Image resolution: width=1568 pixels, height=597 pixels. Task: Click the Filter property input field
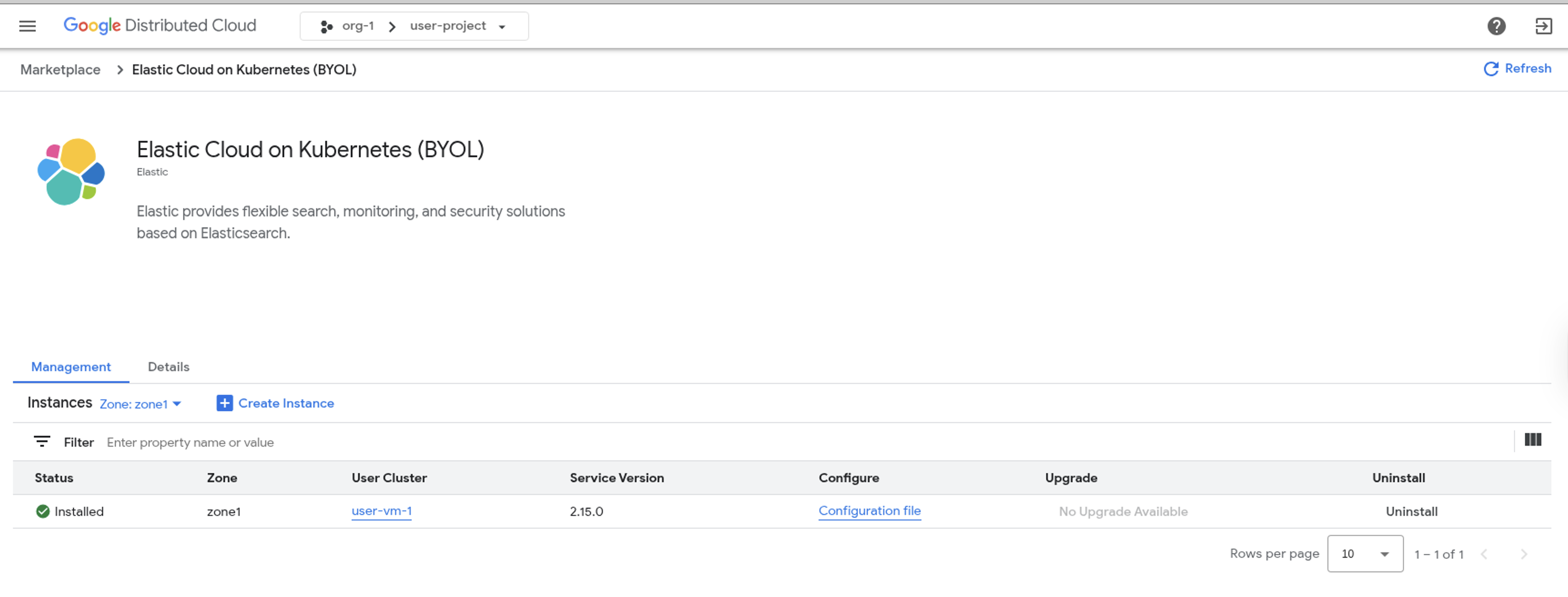pyautogui.click(x=487, y=443)
